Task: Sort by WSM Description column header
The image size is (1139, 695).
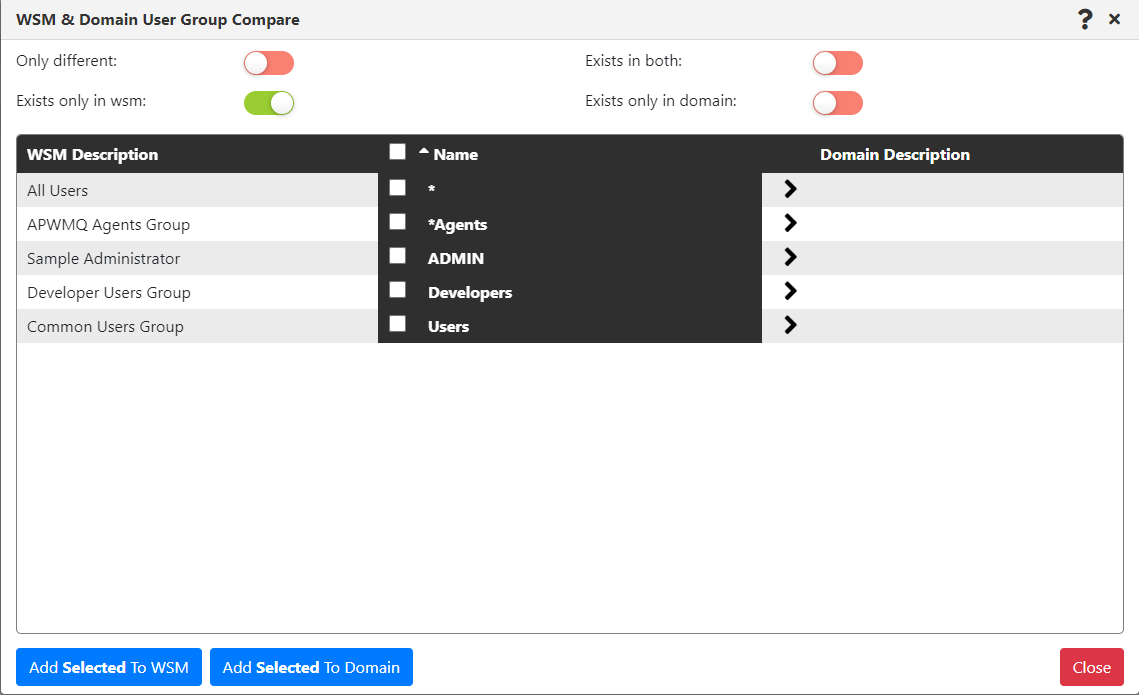Action: click(x=92, y=155)
